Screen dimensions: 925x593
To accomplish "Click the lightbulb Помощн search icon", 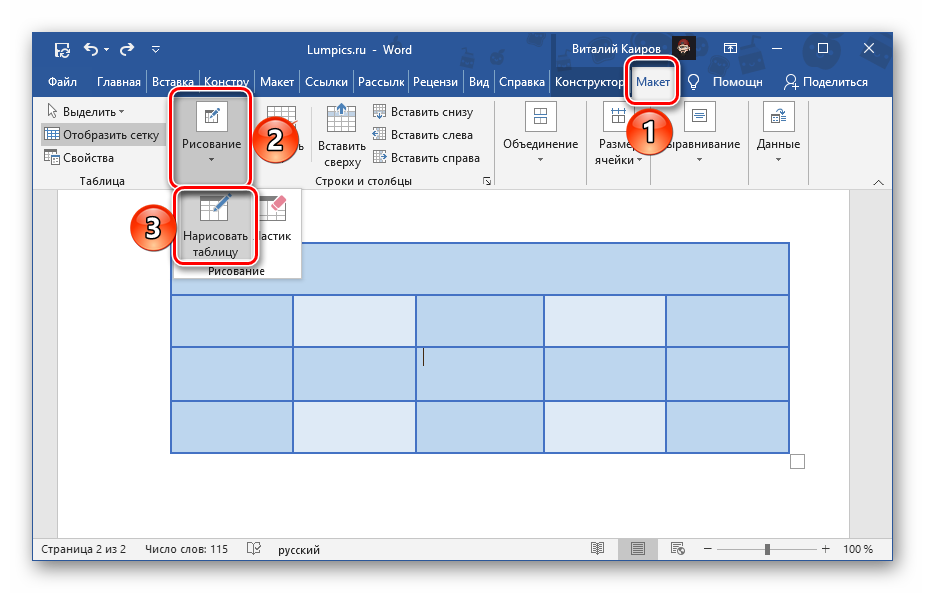I will [693, 82].
